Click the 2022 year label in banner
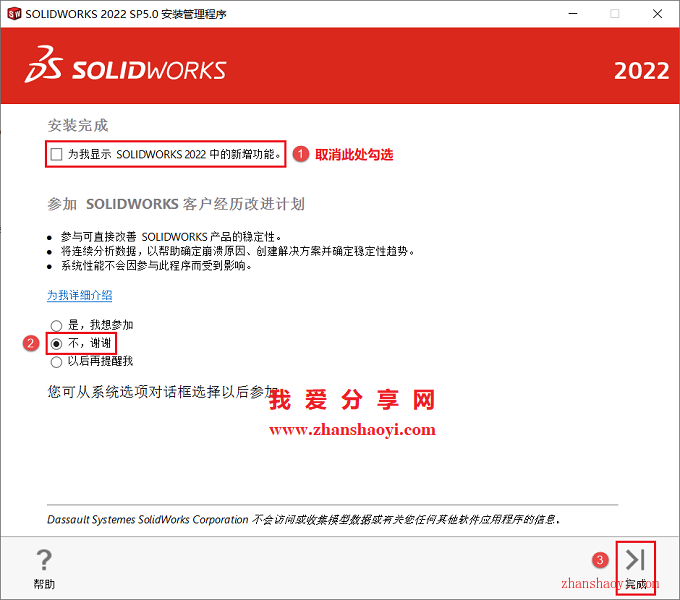The height and width of the screenshot is (600, 680). pyautogui.click(x=641, y=71)
